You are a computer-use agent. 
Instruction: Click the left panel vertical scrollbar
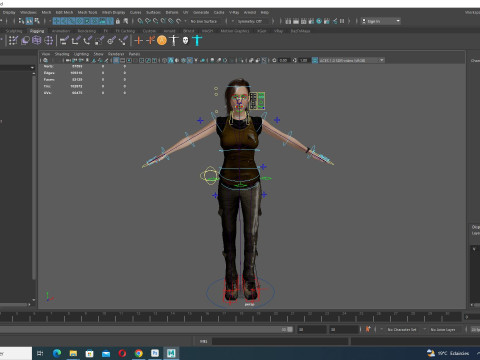click(x=34, y=176)
